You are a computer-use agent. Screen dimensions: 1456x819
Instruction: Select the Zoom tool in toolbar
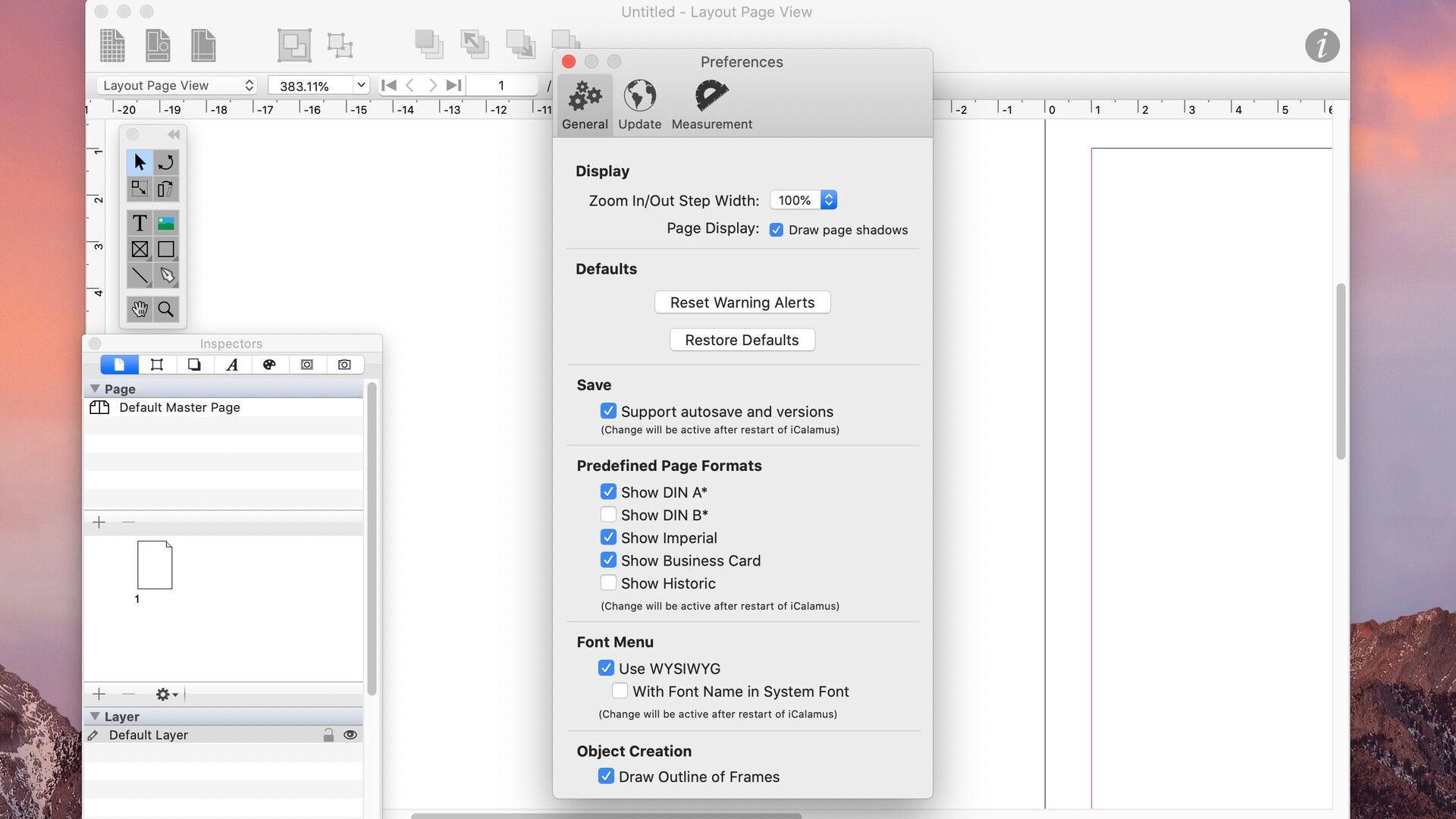click(166, 308)
